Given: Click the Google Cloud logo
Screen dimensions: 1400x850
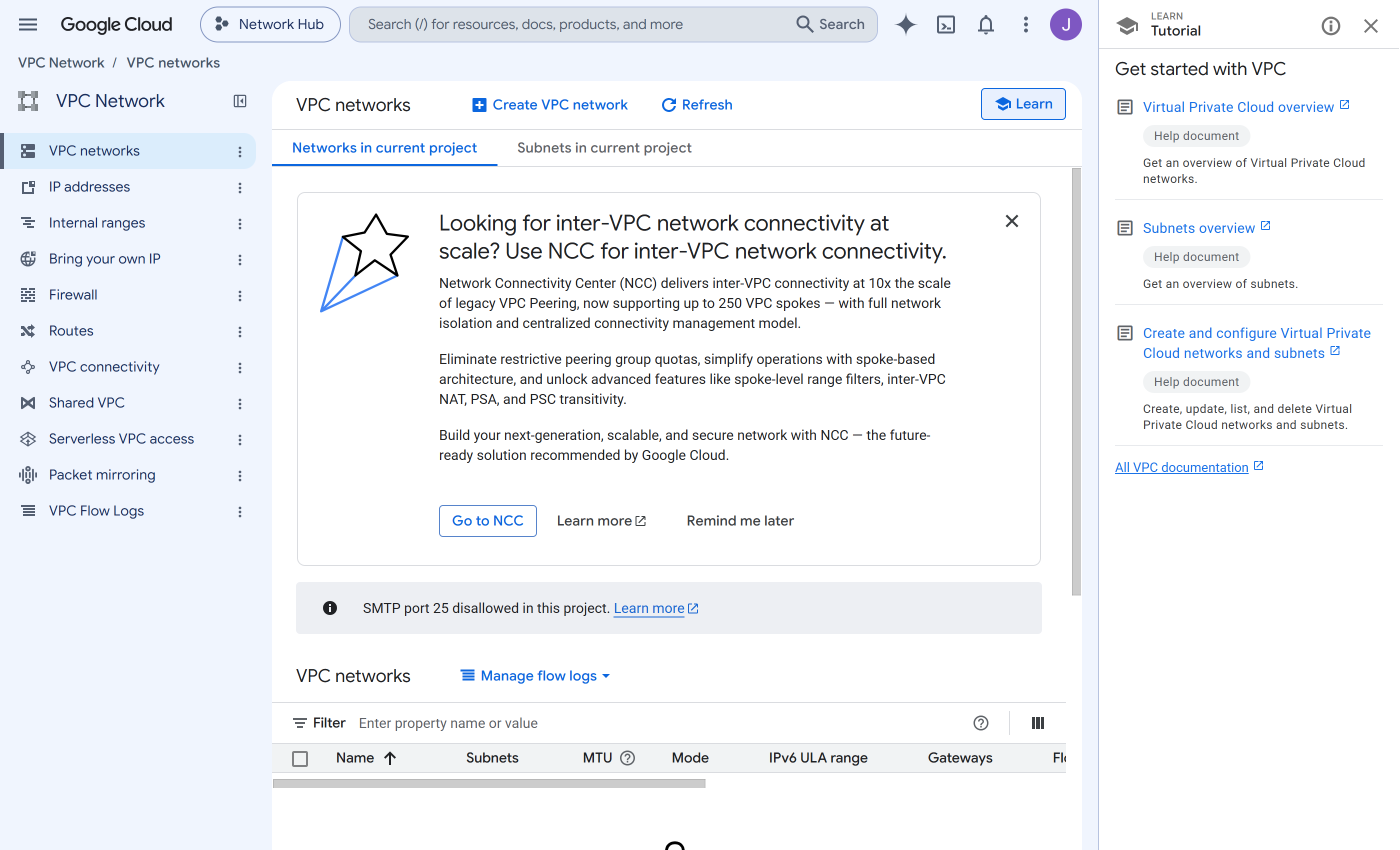Looking at the screenshot, I should tap(116, 24).
